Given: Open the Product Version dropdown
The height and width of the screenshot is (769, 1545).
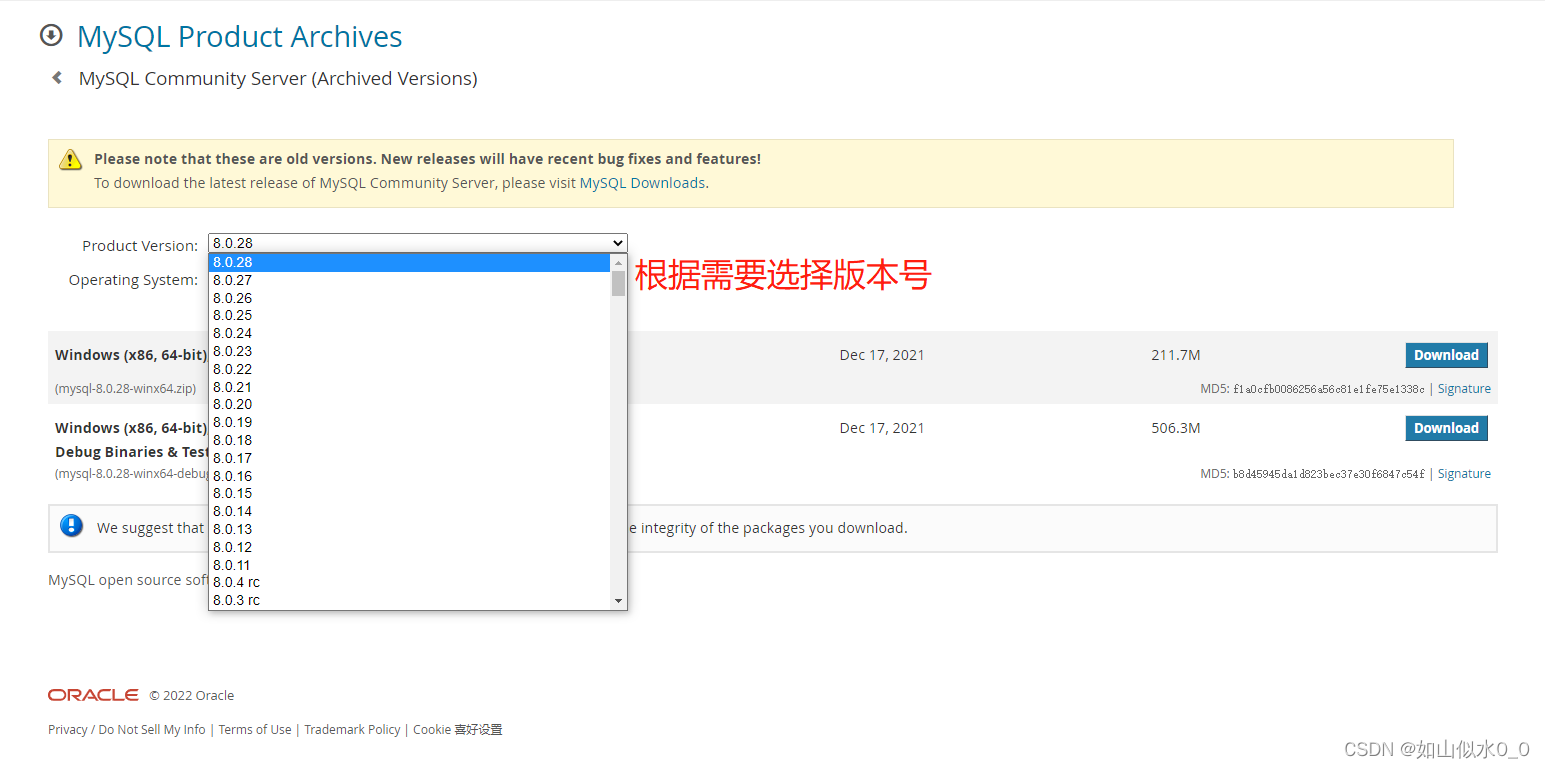Looking at the screenshot, I should (x=417, y=243).
